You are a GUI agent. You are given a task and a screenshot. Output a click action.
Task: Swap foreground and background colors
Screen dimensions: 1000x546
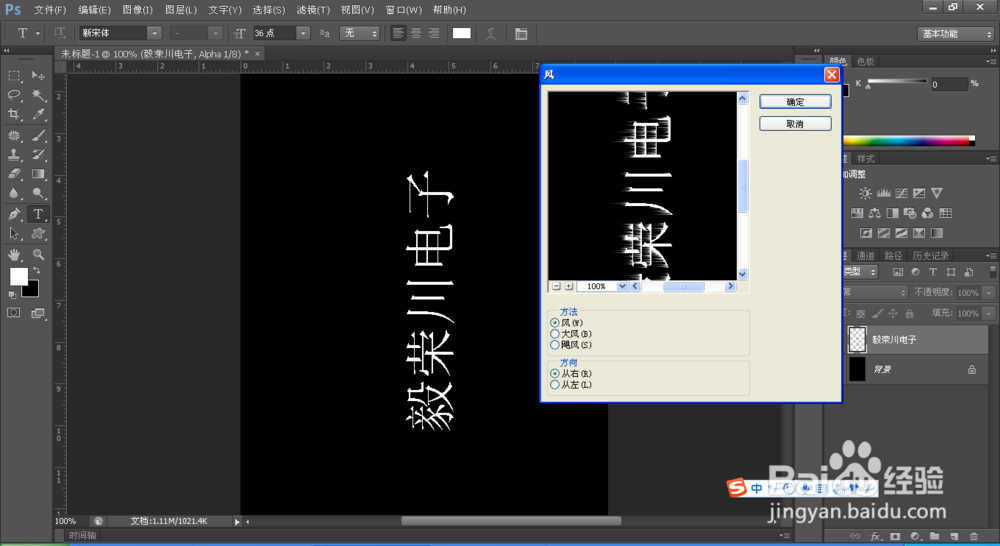(37, 270)
